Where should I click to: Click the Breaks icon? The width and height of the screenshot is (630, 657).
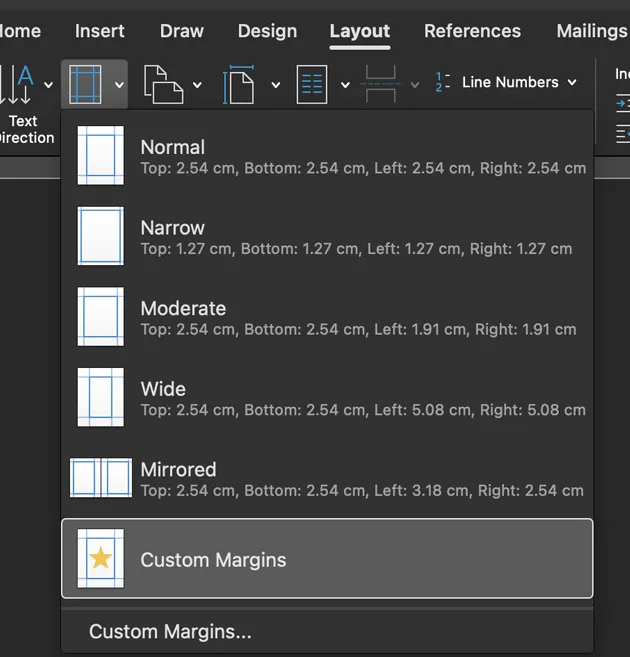point(380,84)
